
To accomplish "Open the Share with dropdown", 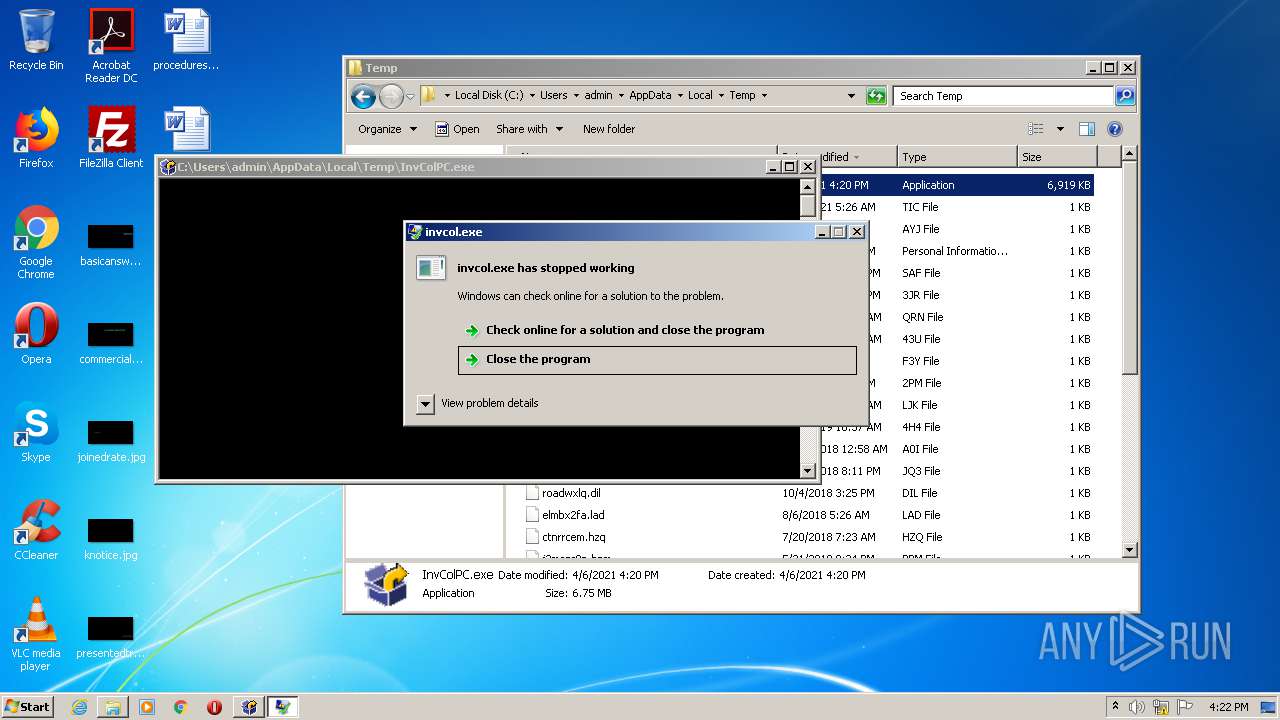I will point(529,129).
